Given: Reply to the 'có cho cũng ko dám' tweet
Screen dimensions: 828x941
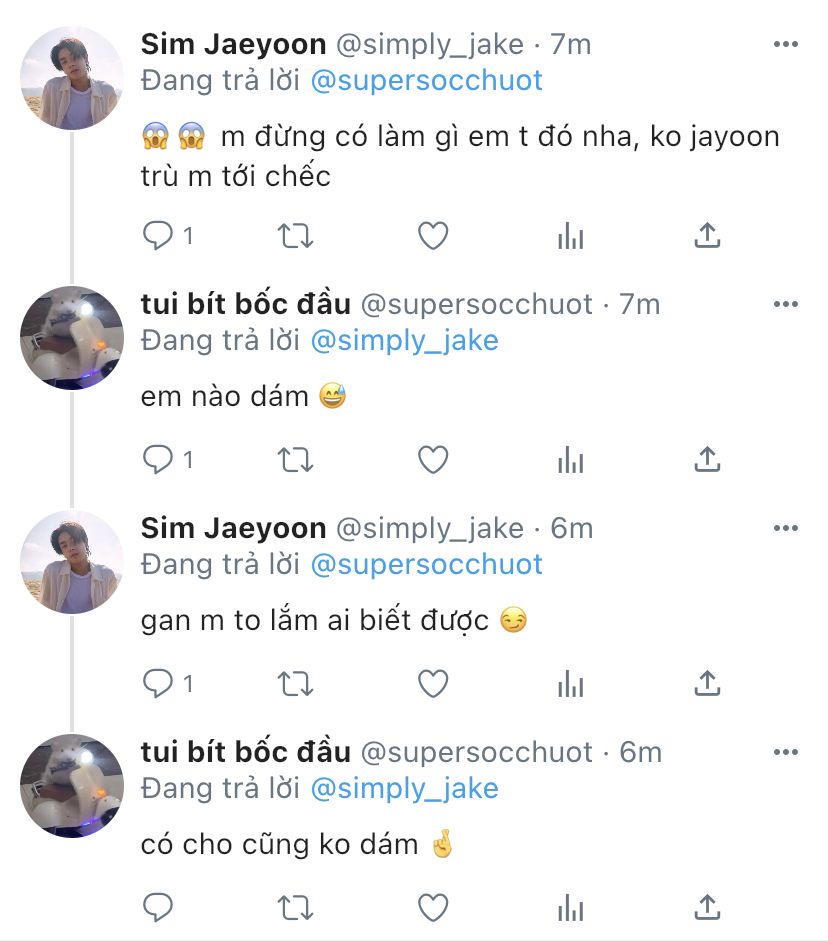Looking at the screenshot, I should (x=159, y=908).
